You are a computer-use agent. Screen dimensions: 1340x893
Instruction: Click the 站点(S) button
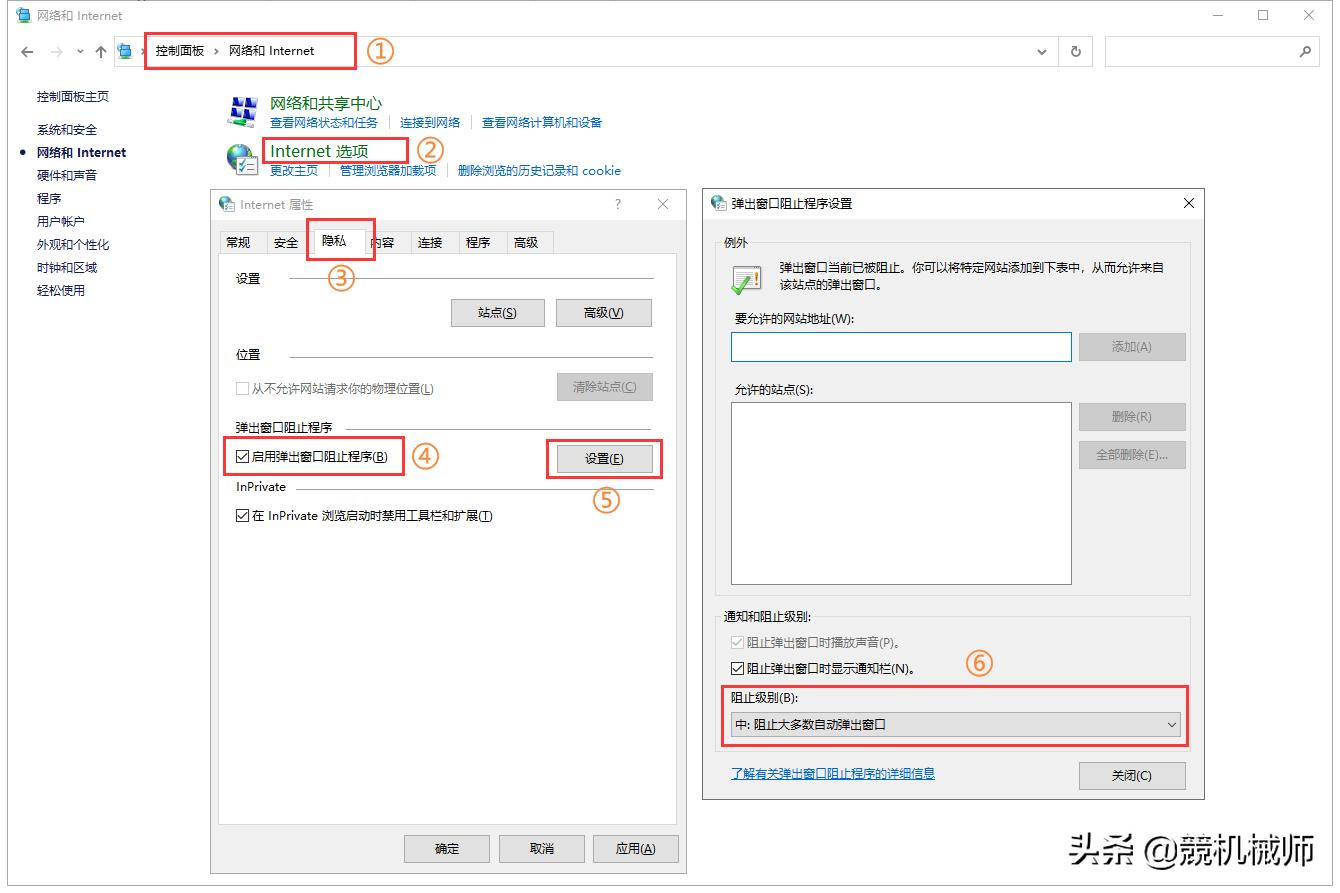[498, 313]
